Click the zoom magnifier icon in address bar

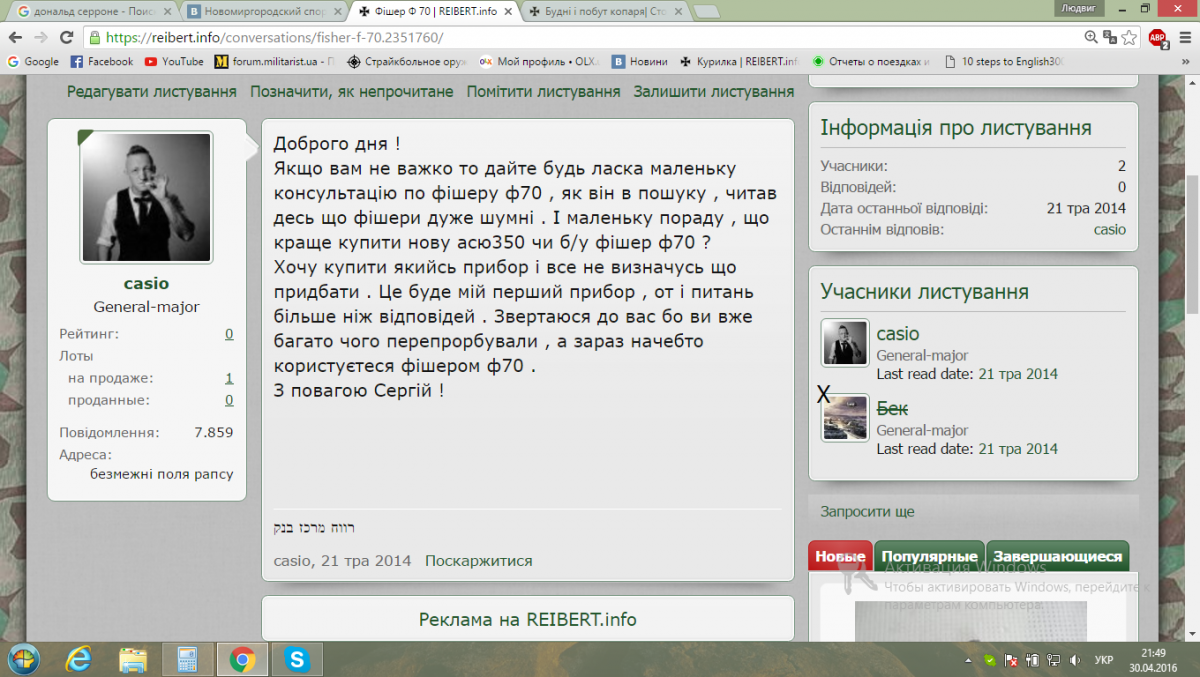coord(1092,38)
